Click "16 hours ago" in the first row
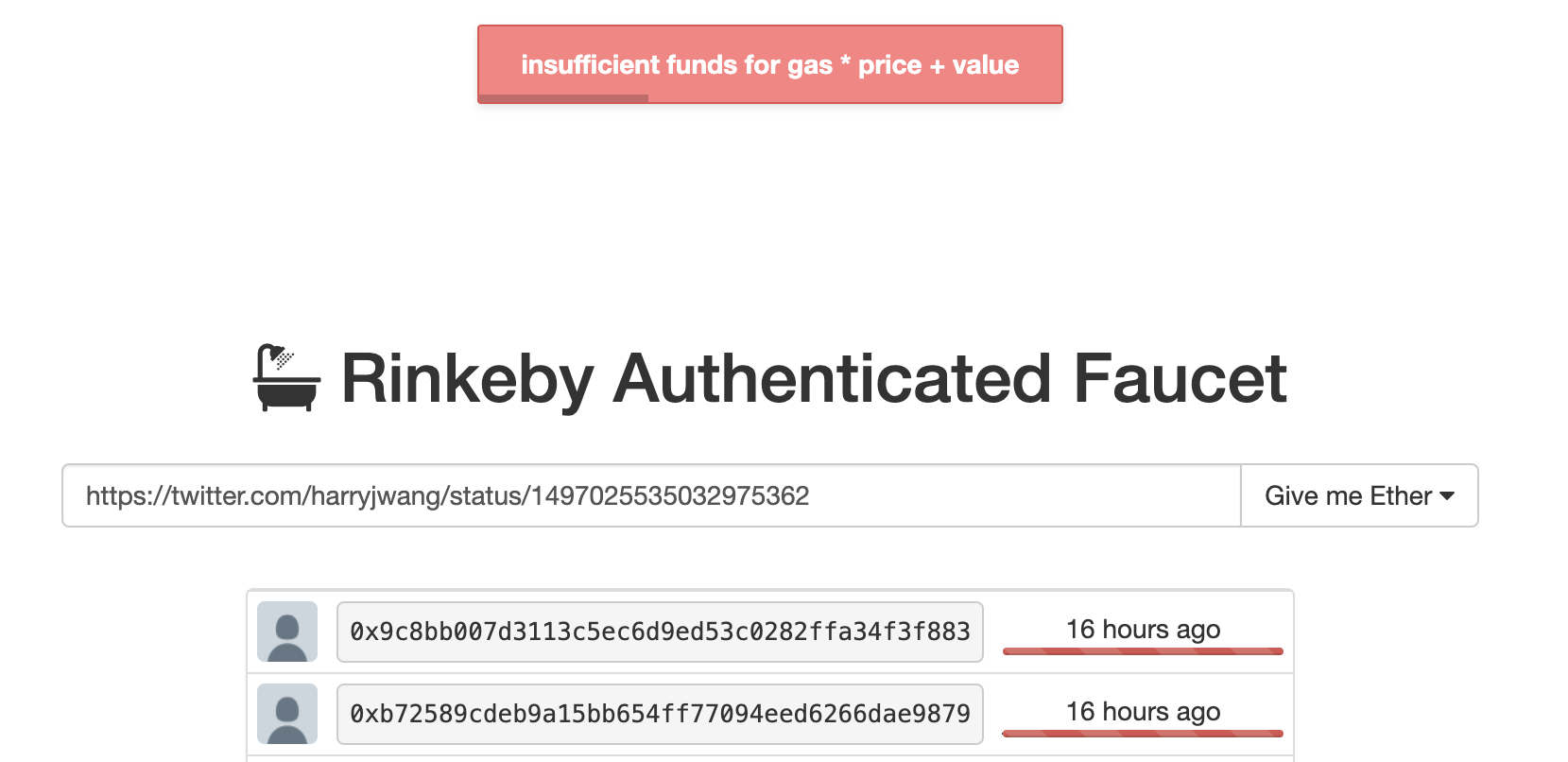The height and width of the screenshot is (762, 1568). pyautogui.click(x=1143, y=629)
